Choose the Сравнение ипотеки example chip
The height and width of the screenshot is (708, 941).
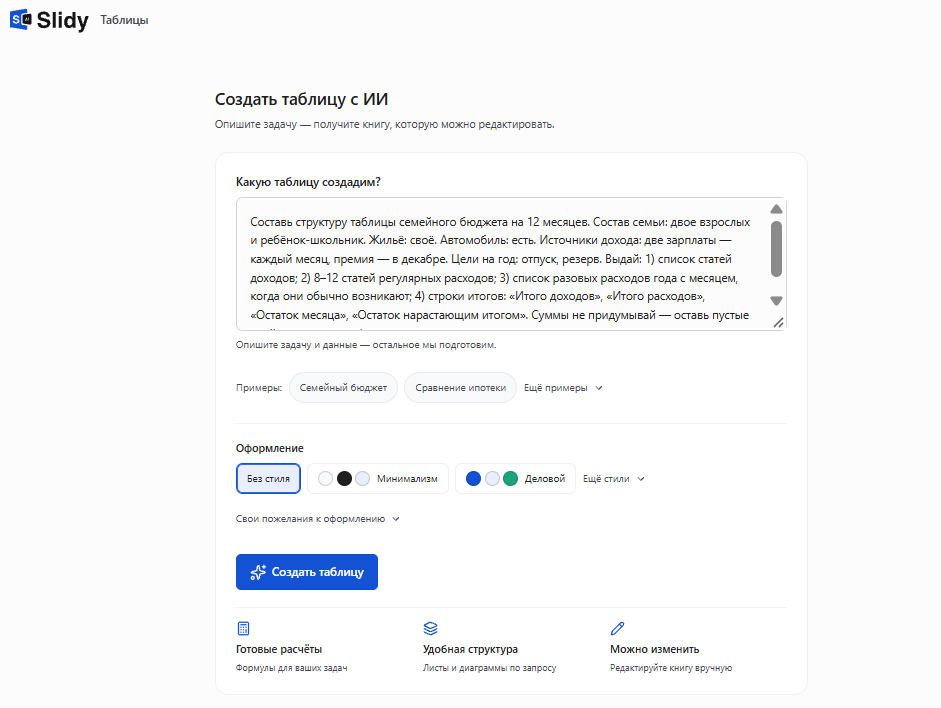pyautogui.click(x=460, y=388)
